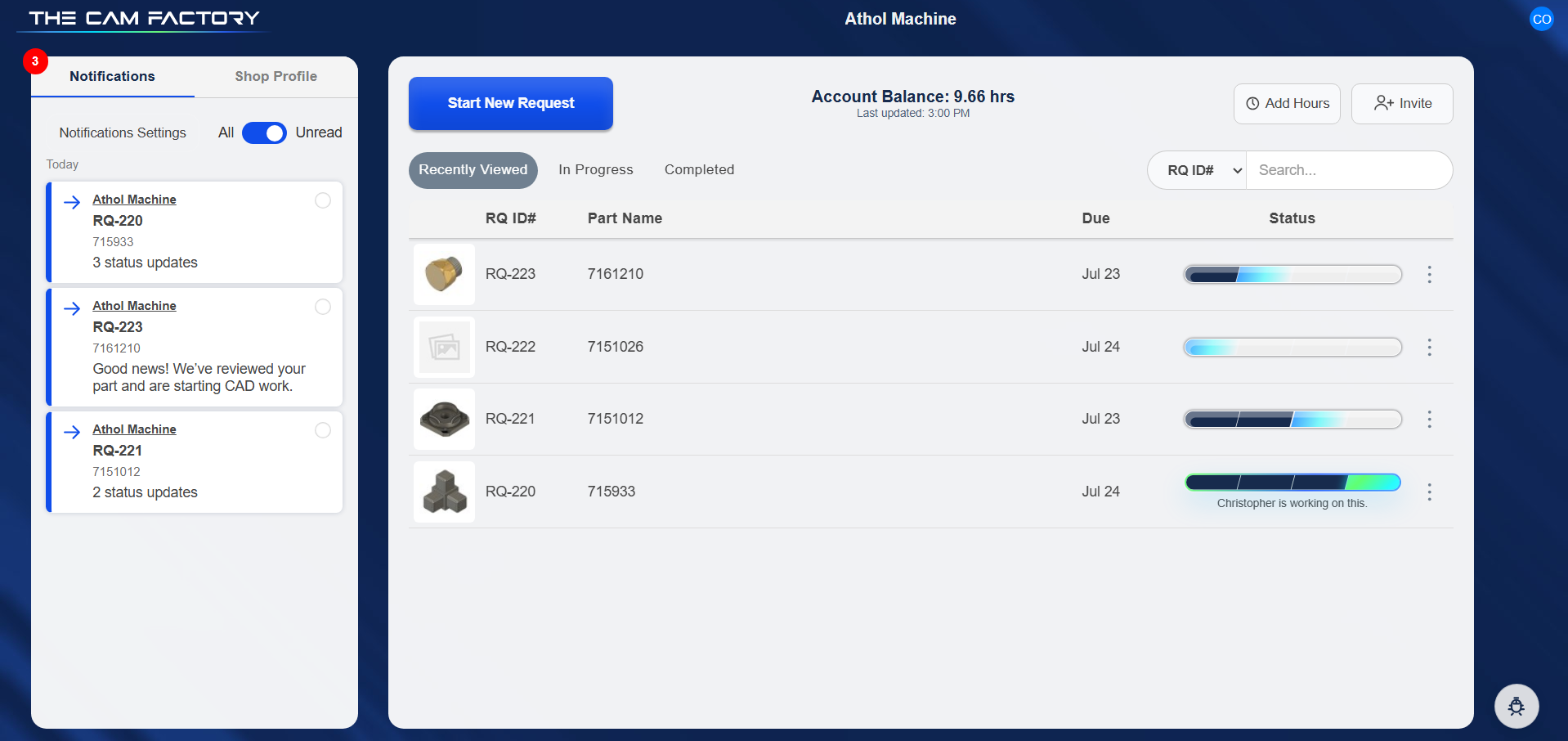Toggle the All/Unread notifications switch
This screenshot has width=1568, height=741.
(264, 132)
